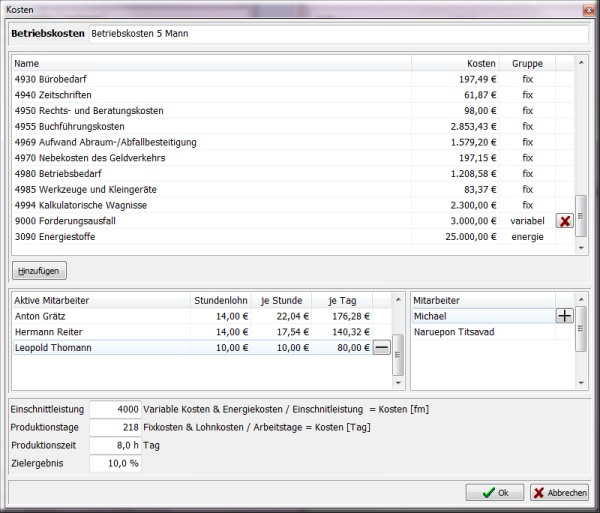Delete the 9000 Forderungsausfall cost entry
Viewport: 600px width, 513px height.
coord(564,221)
